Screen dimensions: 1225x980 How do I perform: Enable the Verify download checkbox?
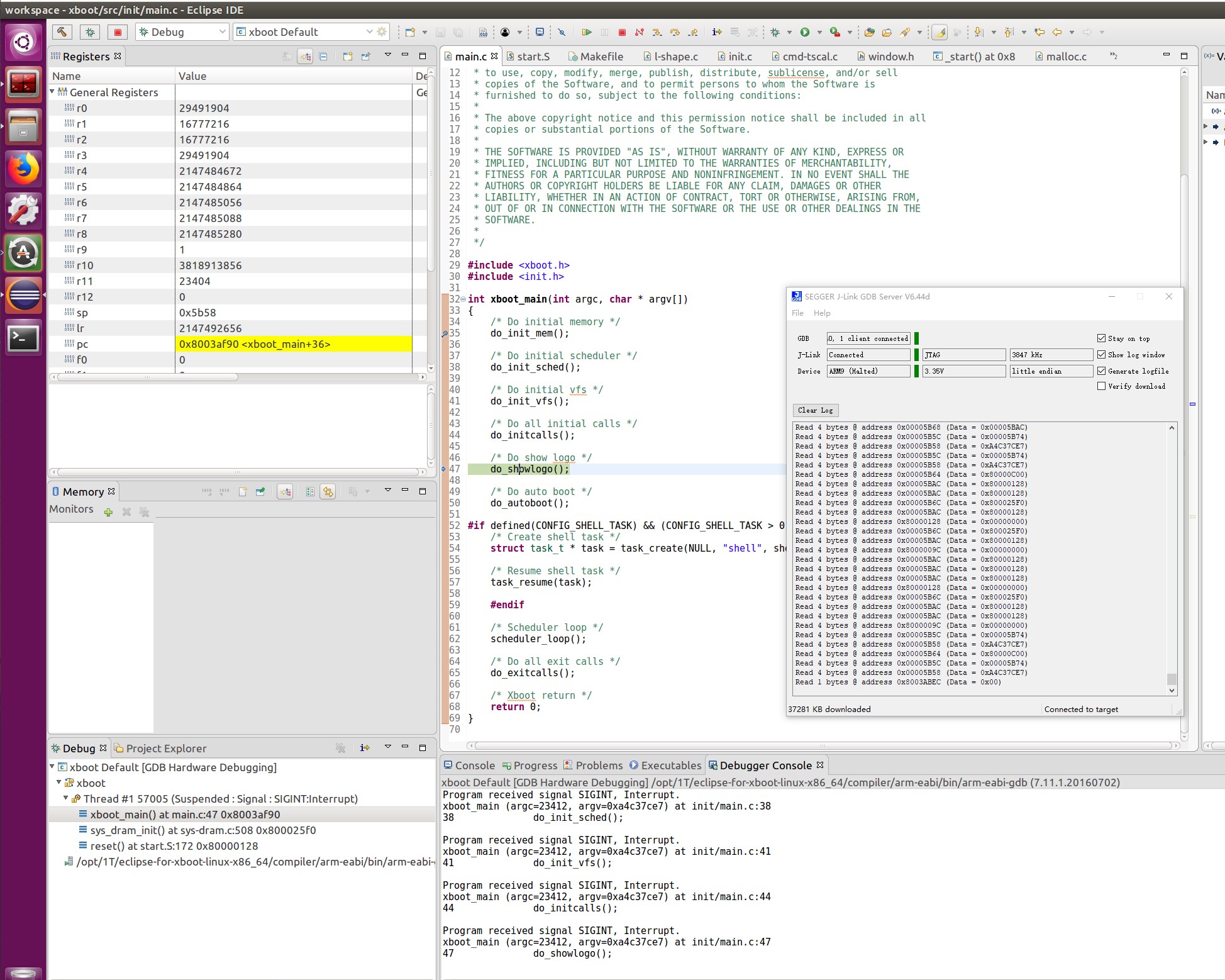coord(1101,386)
